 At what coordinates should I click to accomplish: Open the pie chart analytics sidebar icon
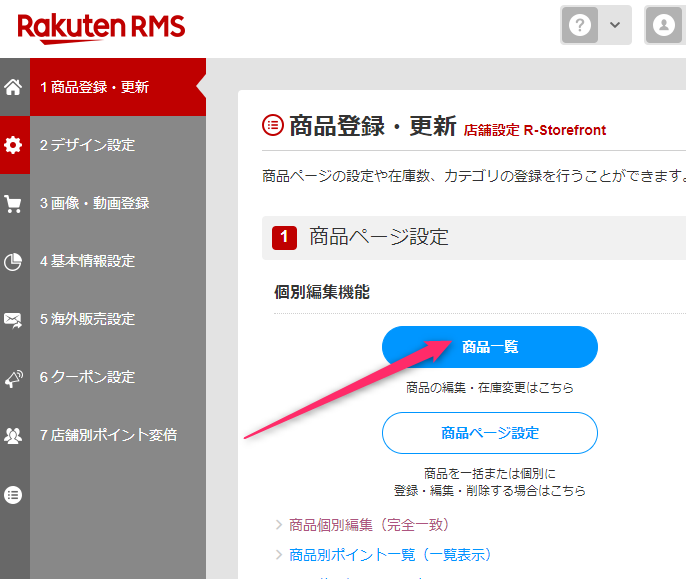(13, 262)
